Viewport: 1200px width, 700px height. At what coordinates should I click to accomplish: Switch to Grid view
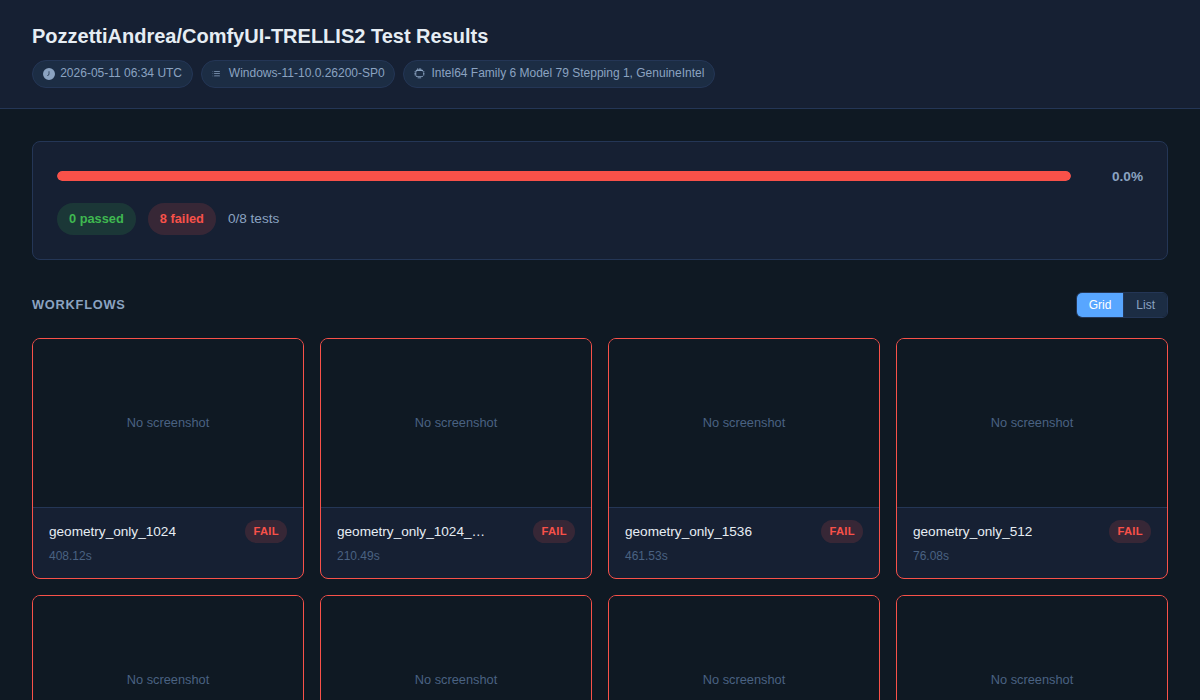click(x=1100, y=305)
